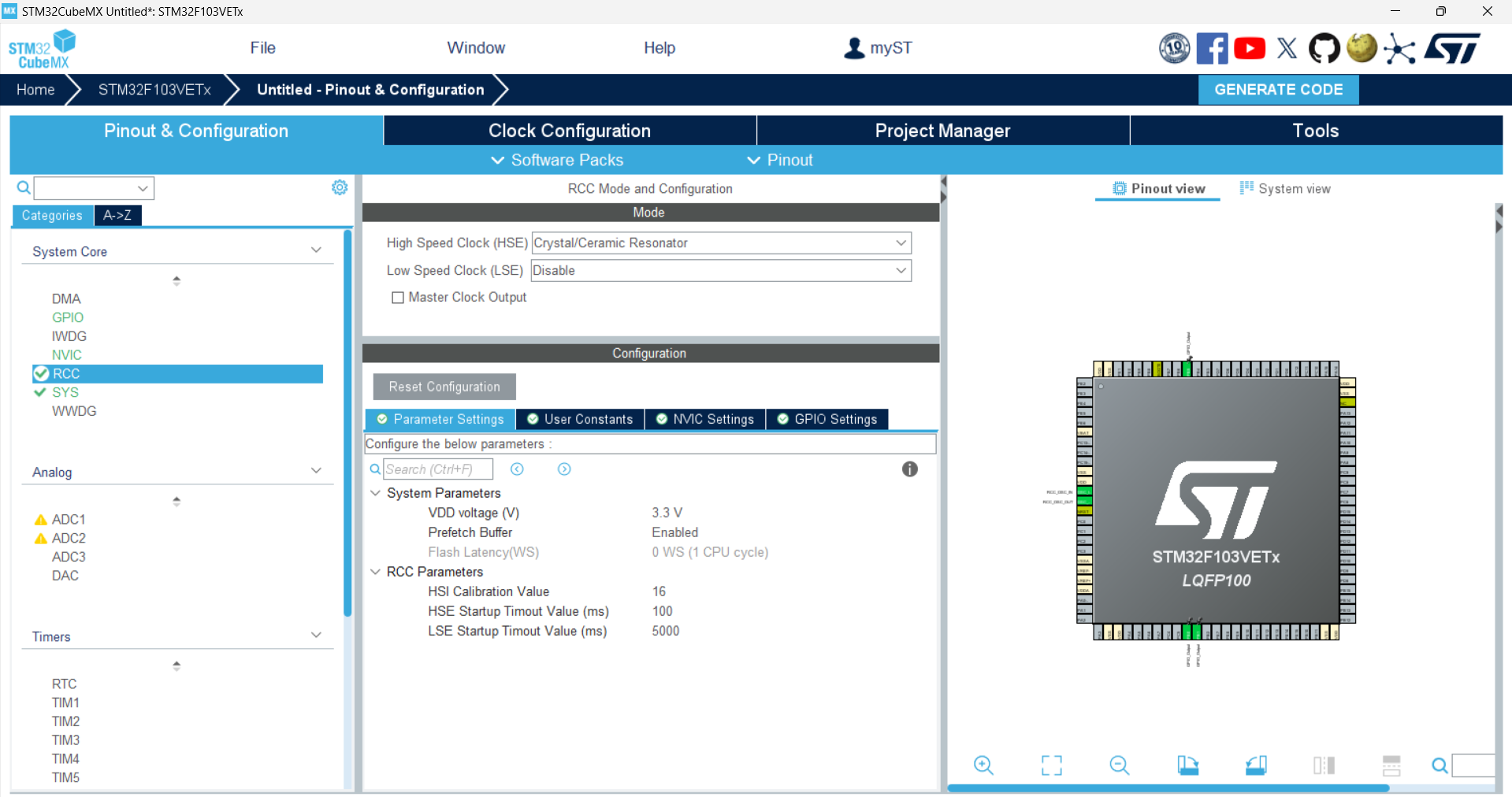The height and width of the screenshot is (797, 1512).
Task: Switch to the Tools tab
Action: [1316, 131]
